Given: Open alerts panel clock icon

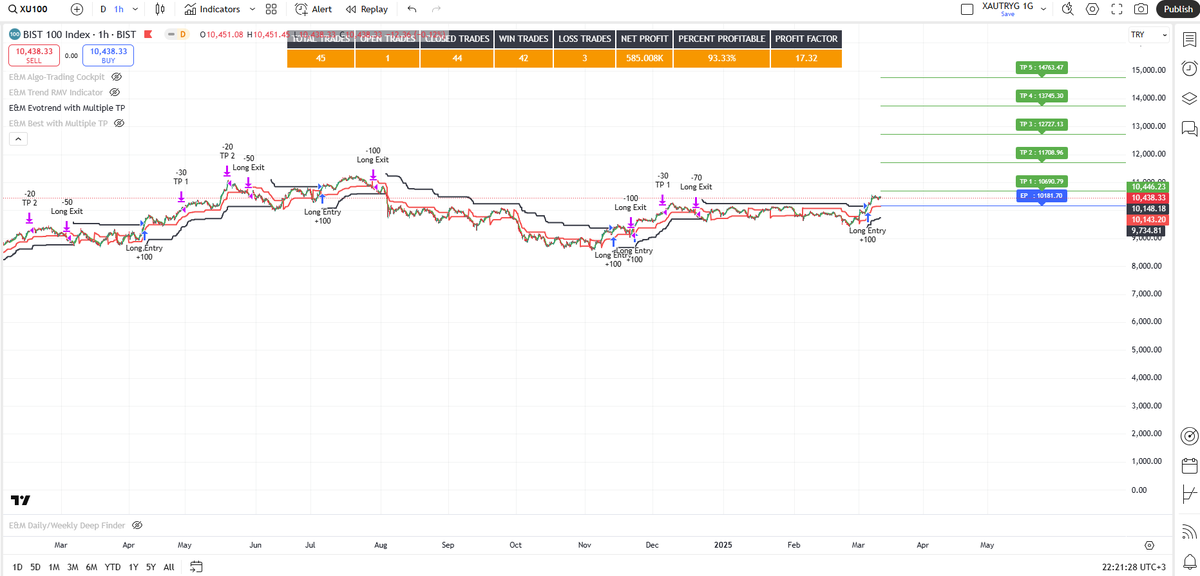Looking at the screenshot, I should point(1189,69).
